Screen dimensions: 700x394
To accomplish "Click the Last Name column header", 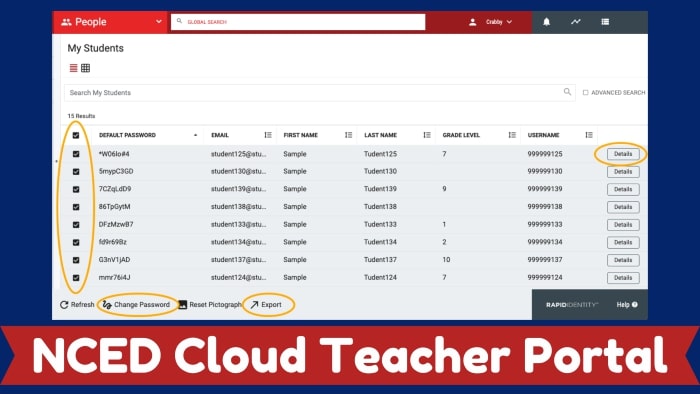I will click(380, 135).
